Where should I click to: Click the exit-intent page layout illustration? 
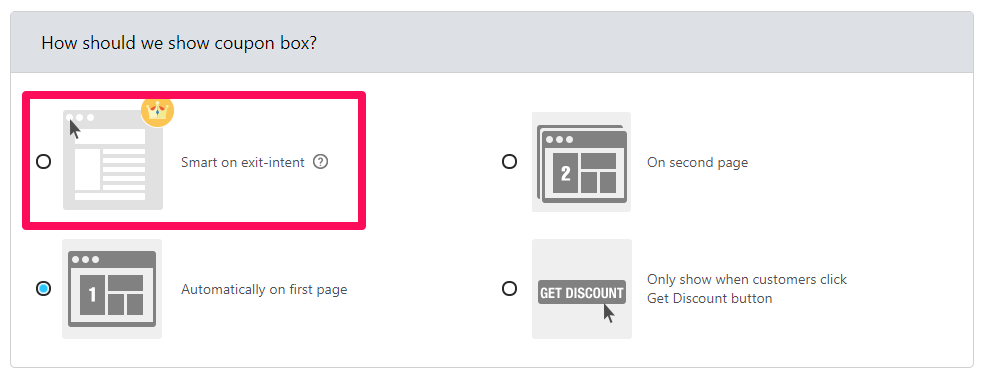click(x=113, y=160)
